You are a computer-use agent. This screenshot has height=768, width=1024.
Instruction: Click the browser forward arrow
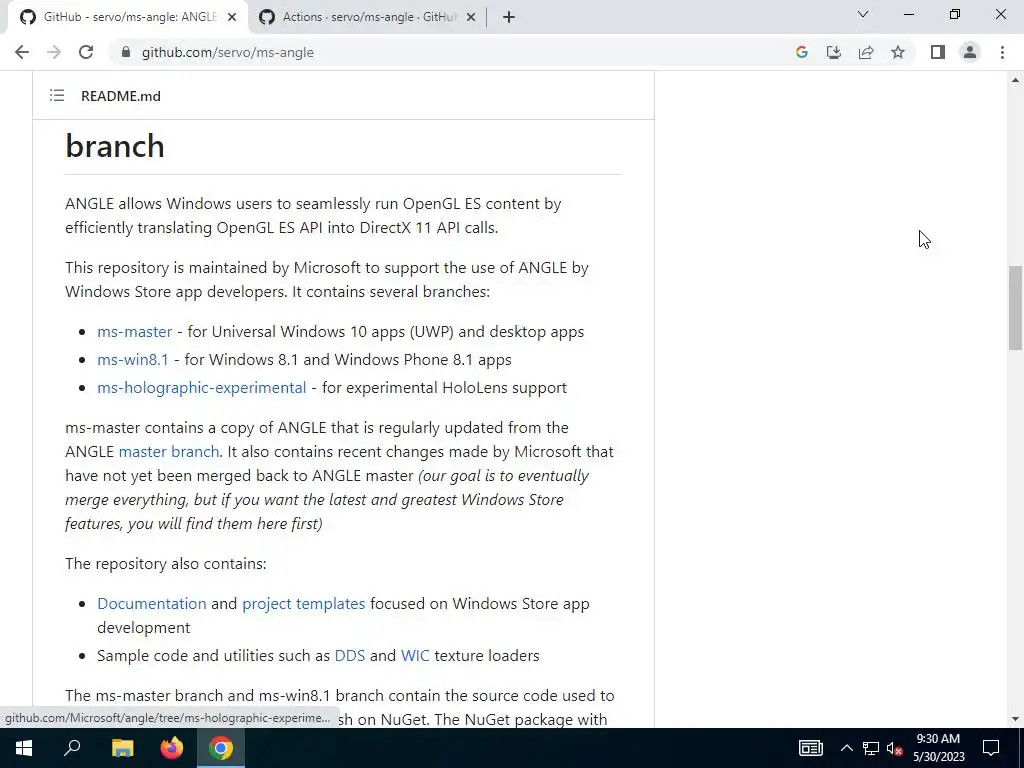(54, 52)
